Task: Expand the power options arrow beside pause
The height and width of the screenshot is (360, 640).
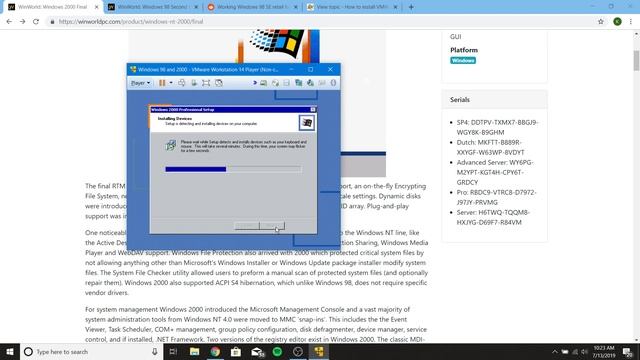Action: (x=171, y=83)
